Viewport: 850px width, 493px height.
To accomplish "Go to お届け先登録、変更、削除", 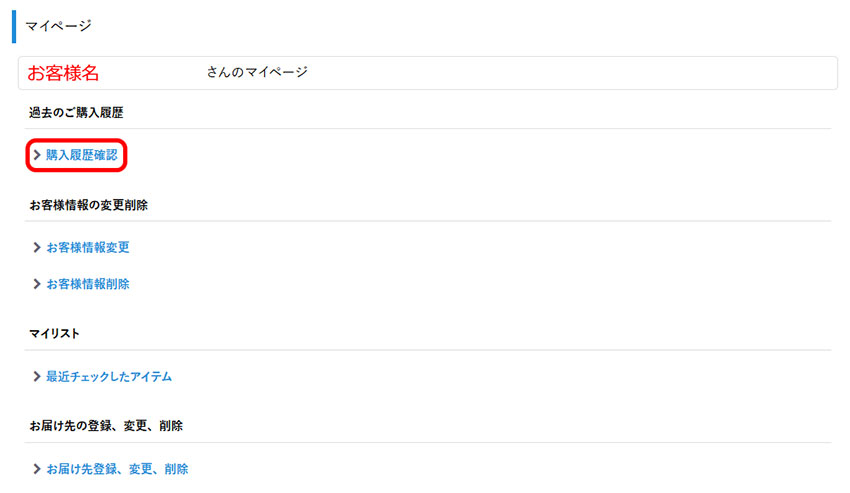I will (117, 468).
